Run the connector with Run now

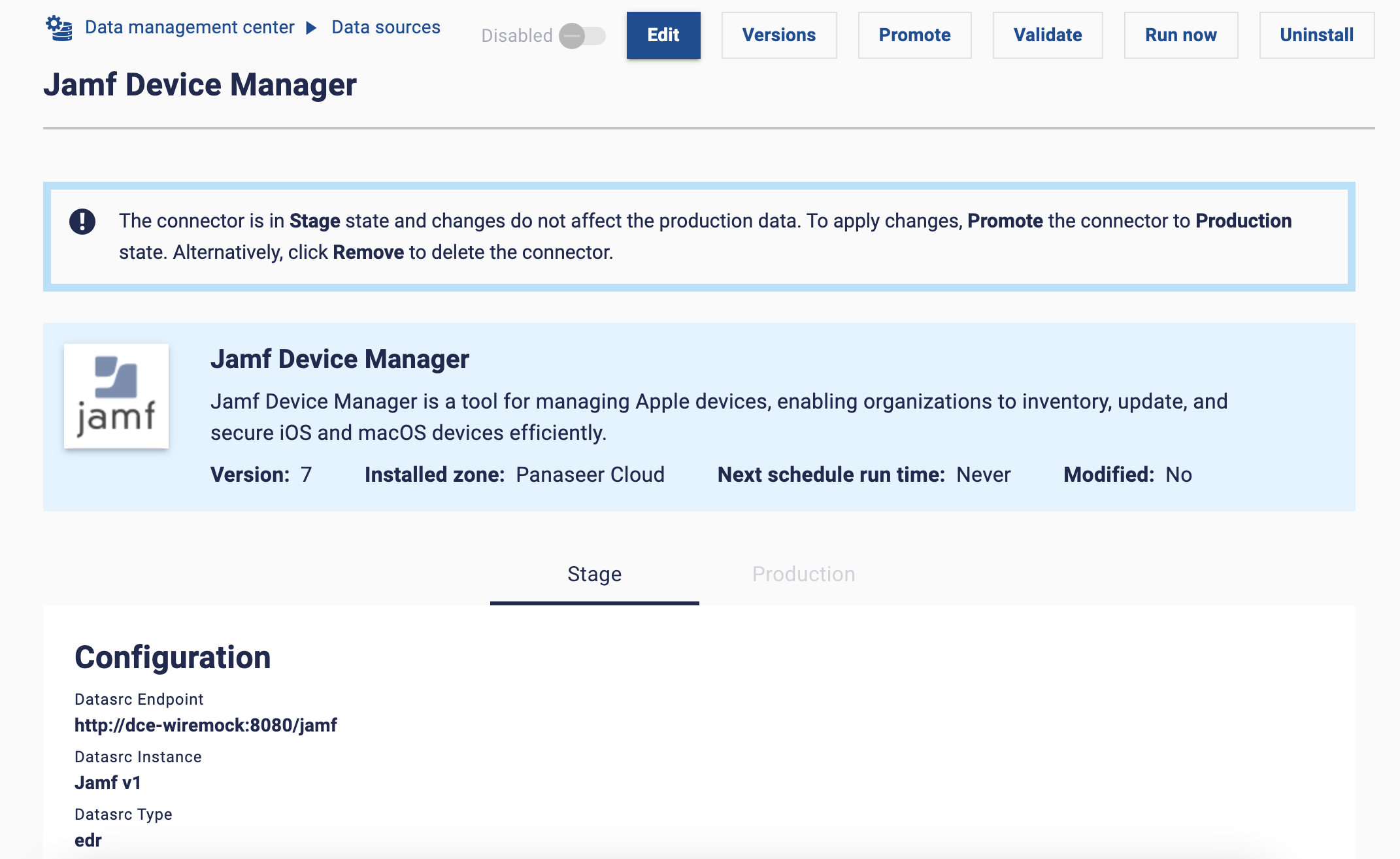[1181, 35]
